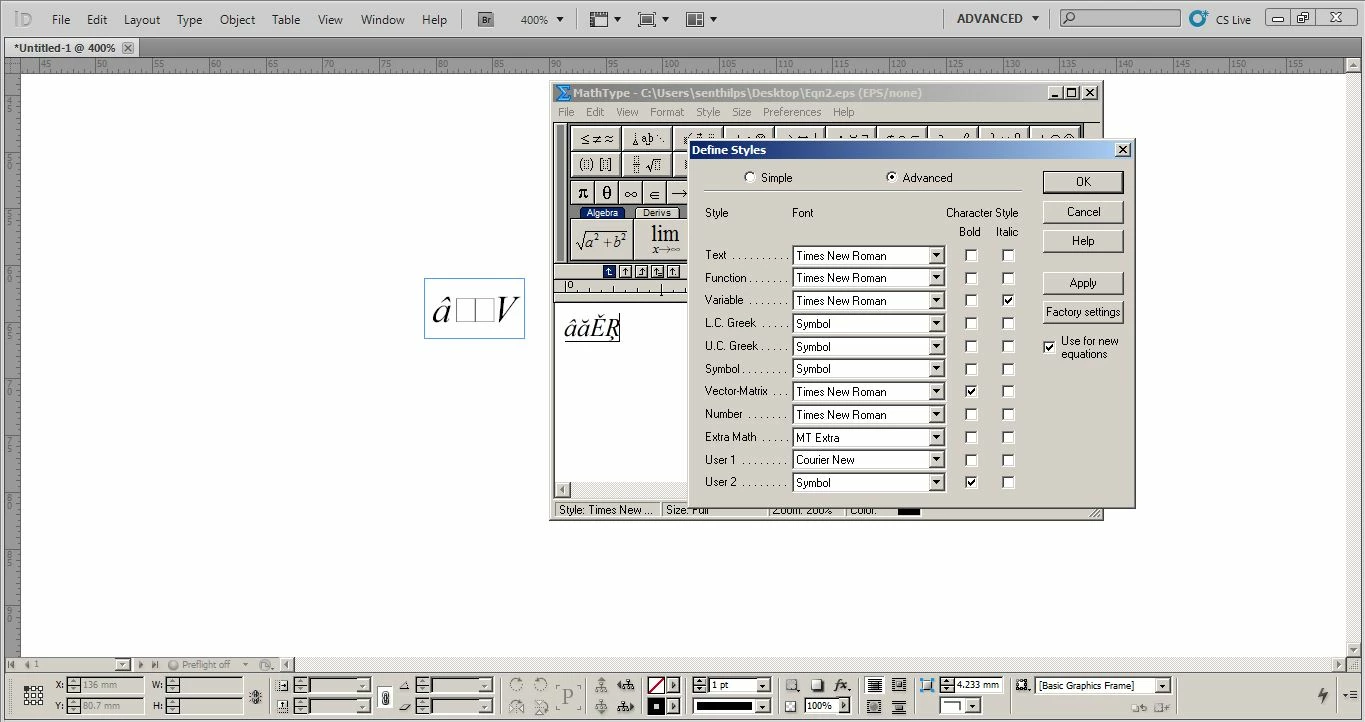Open the User 1 font dropdown
Screen dimensions: 1365x722
[936, 460]
